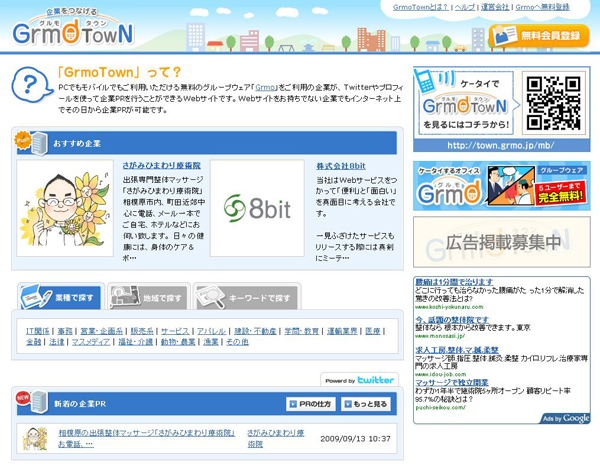
Task: Choose the サービス category link
Action: click(175, 331)
